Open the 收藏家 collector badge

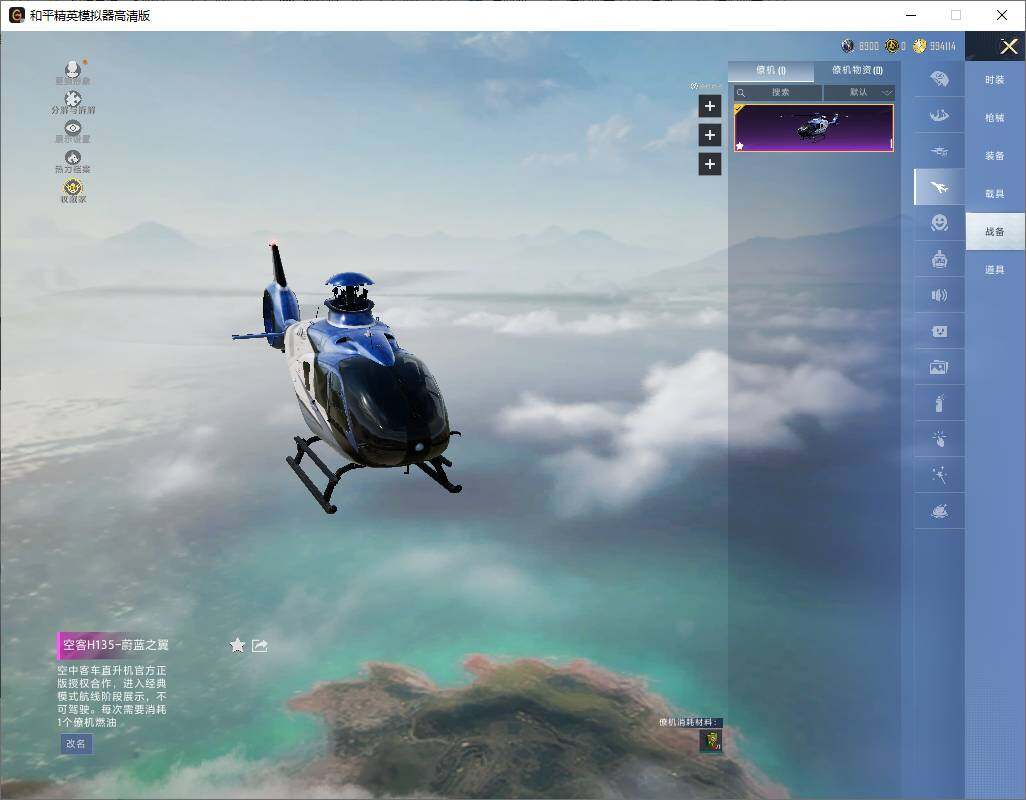(72, 189)
